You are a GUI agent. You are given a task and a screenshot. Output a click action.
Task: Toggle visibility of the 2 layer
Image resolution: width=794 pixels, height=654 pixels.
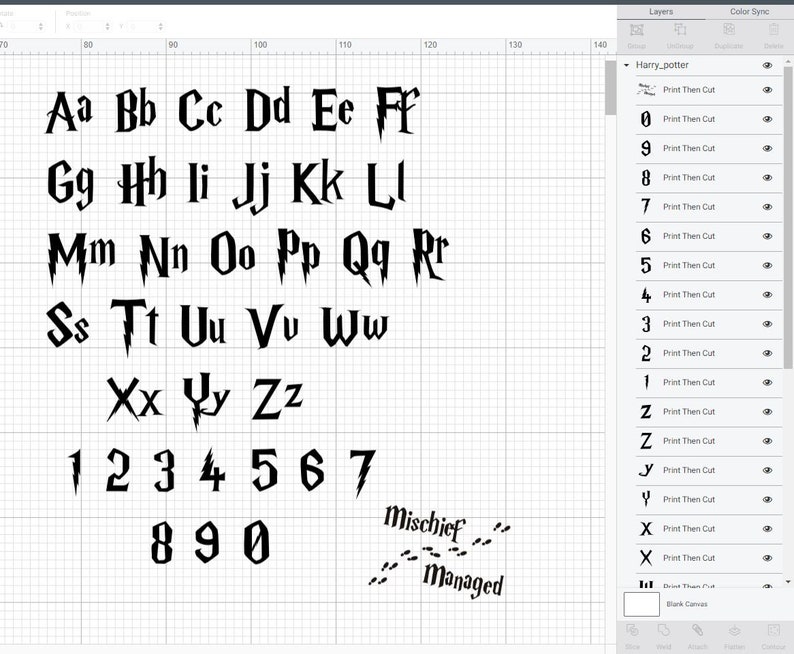point(767,353)
